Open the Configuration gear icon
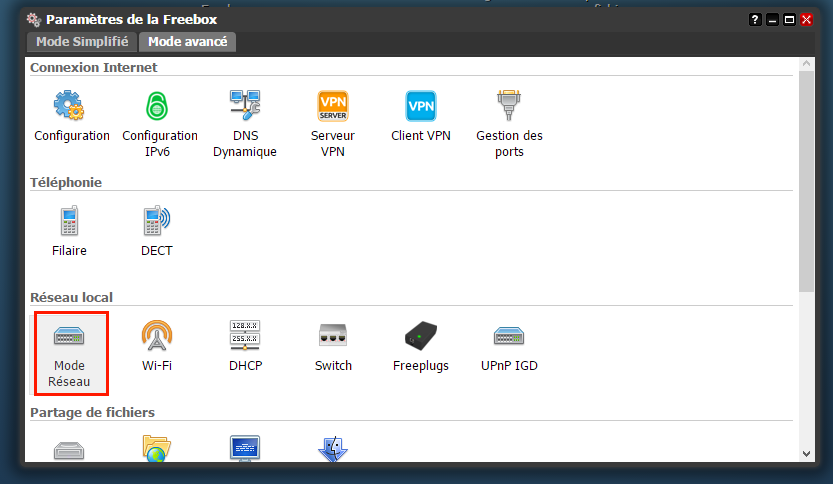The height and width of the screenshot is (484, 833). coord(69,106)
